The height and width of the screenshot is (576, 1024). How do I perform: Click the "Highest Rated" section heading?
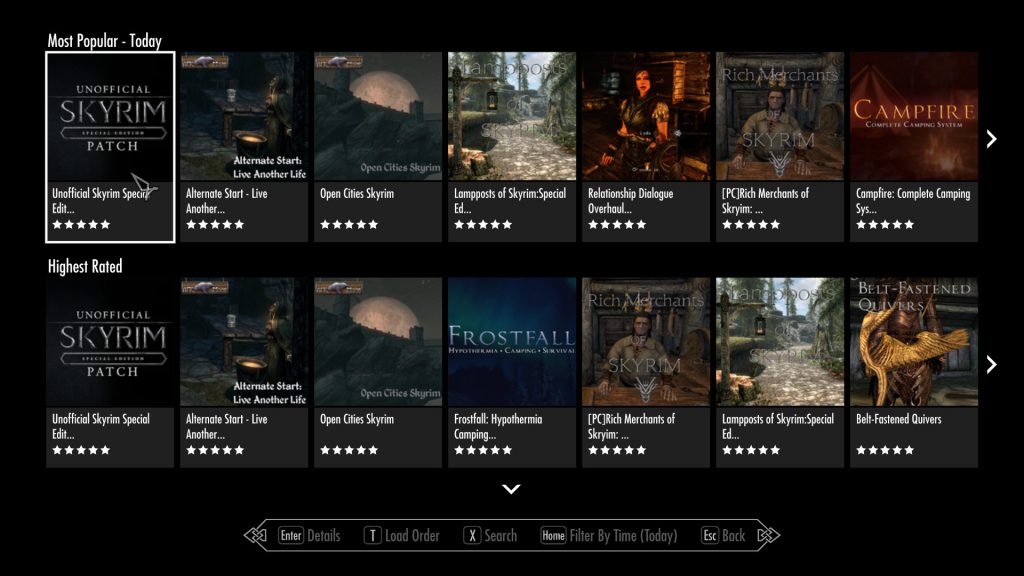pos(85,266)
